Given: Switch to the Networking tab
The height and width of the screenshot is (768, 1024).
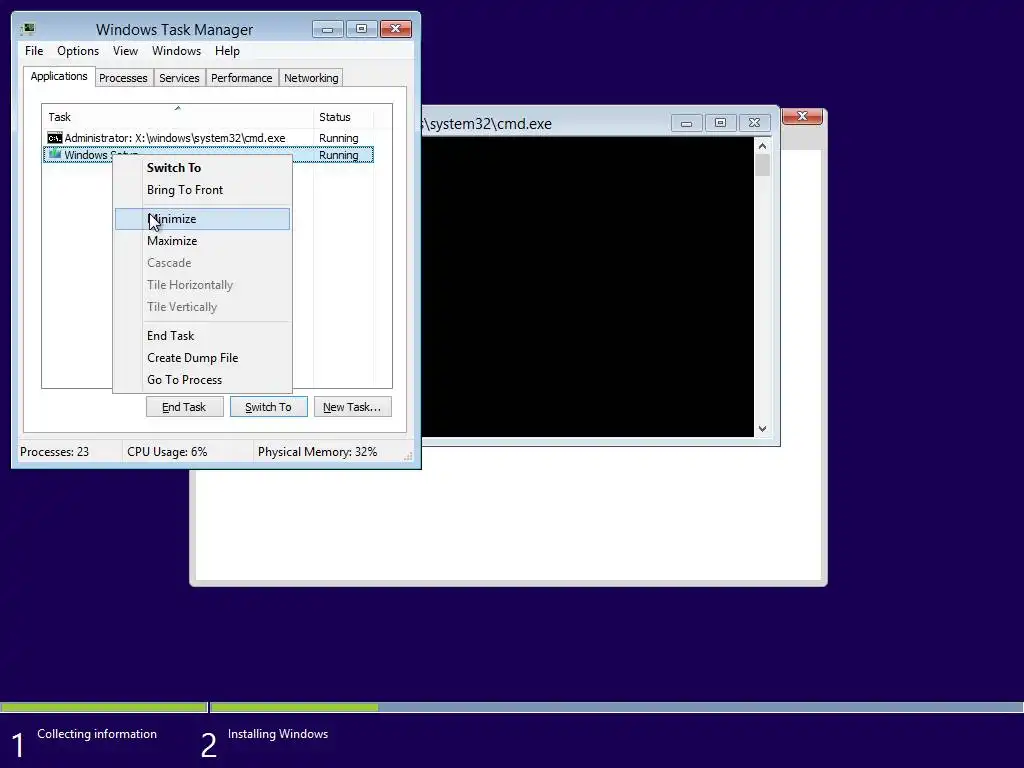Looking at the screenshot, I should click(311, 78).
